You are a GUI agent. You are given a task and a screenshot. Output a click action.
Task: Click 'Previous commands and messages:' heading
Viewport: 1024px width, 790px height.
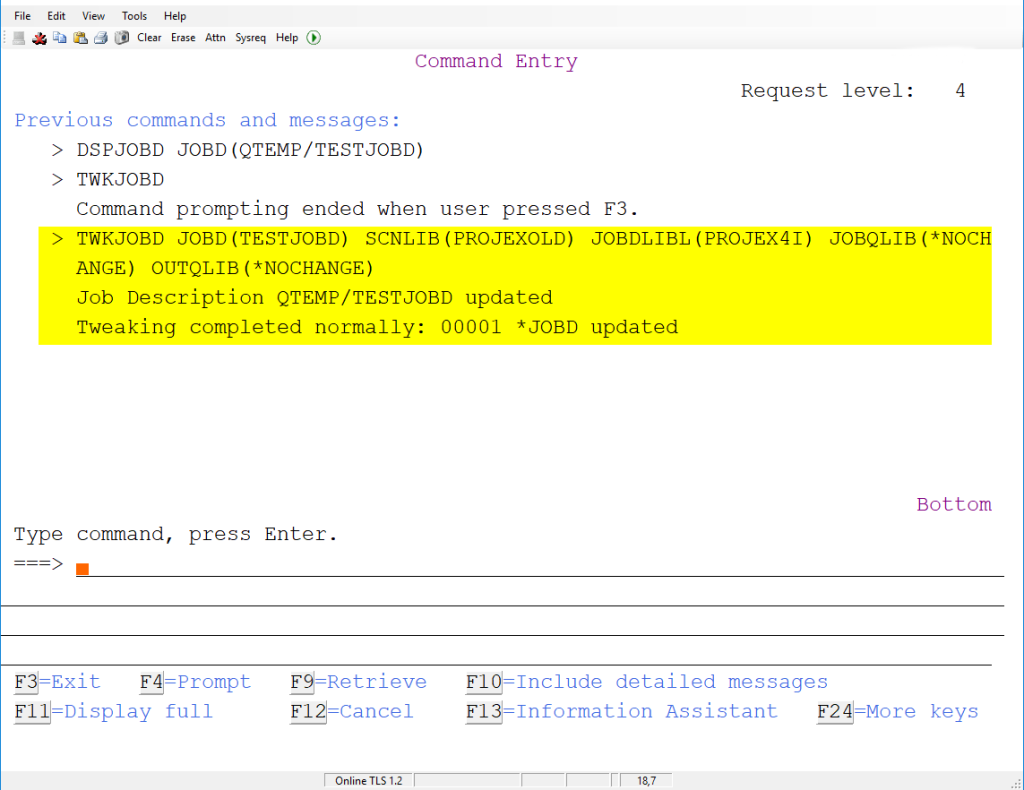(207, 120)
